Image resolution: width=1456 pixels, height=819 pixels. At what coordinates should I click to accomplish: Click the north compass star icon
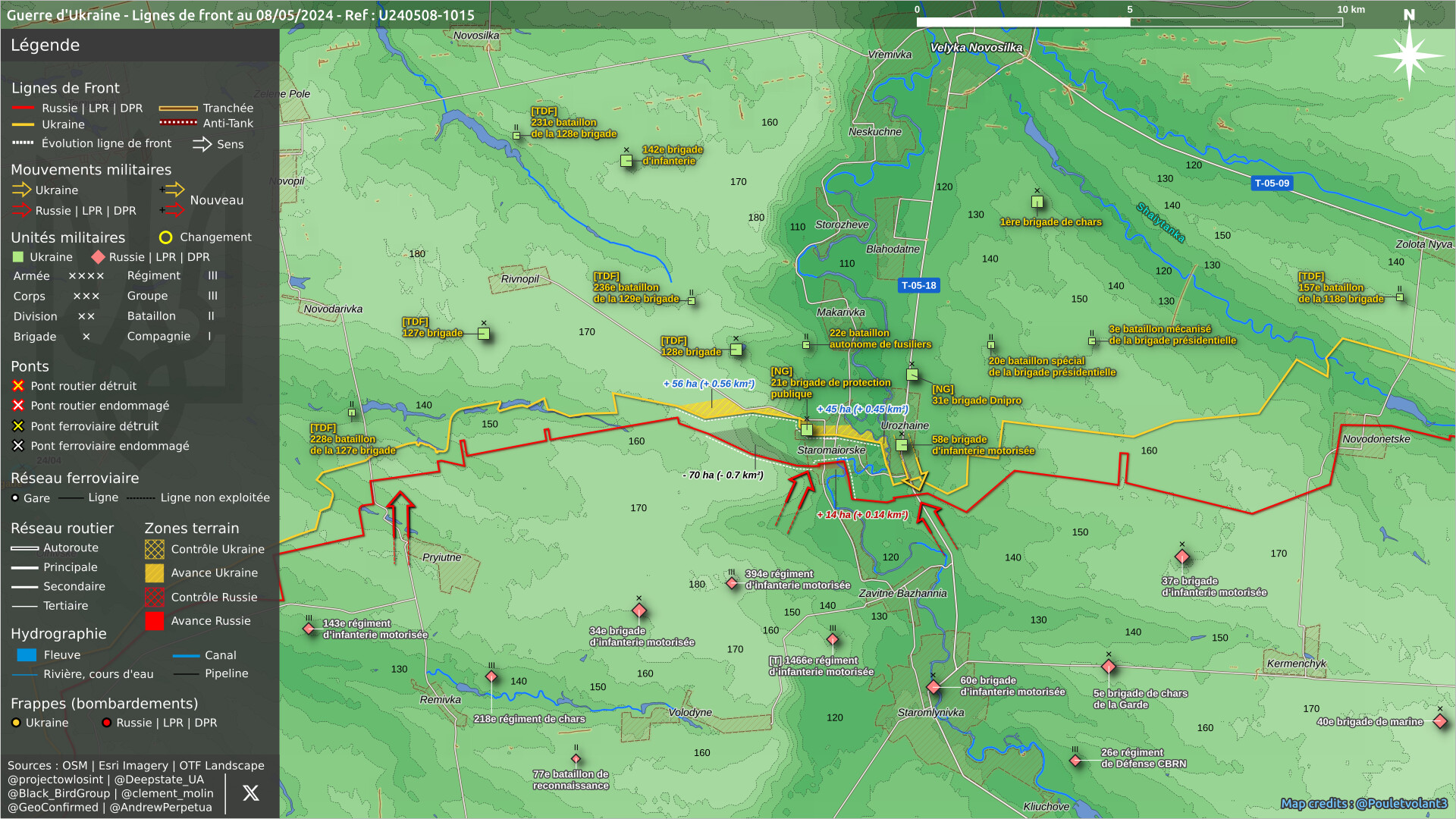pyautogui.click(x=1408, y=55)
